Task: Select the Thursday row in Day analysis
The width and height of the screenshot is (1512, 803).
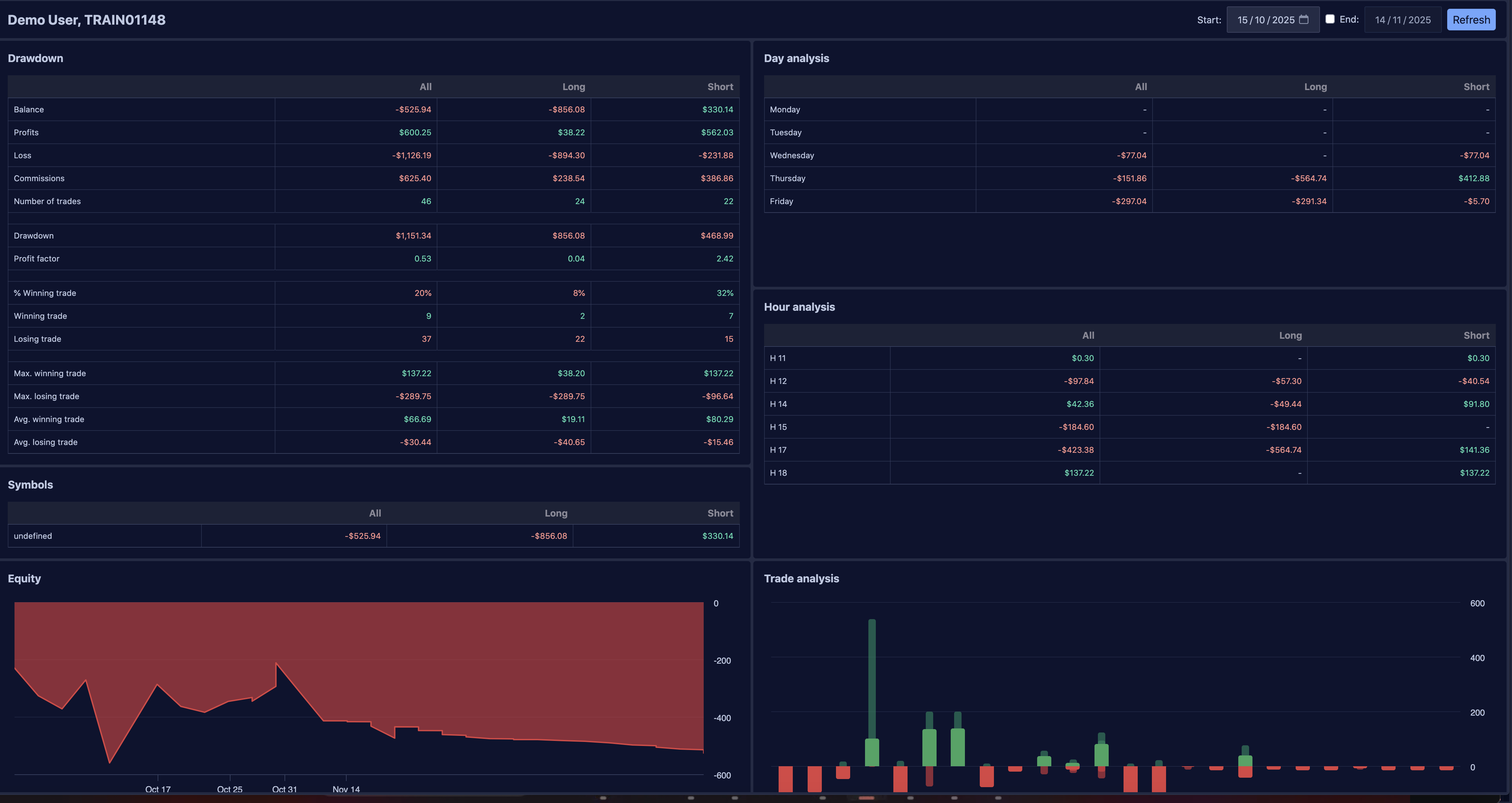Action: (x=788, y=178)
